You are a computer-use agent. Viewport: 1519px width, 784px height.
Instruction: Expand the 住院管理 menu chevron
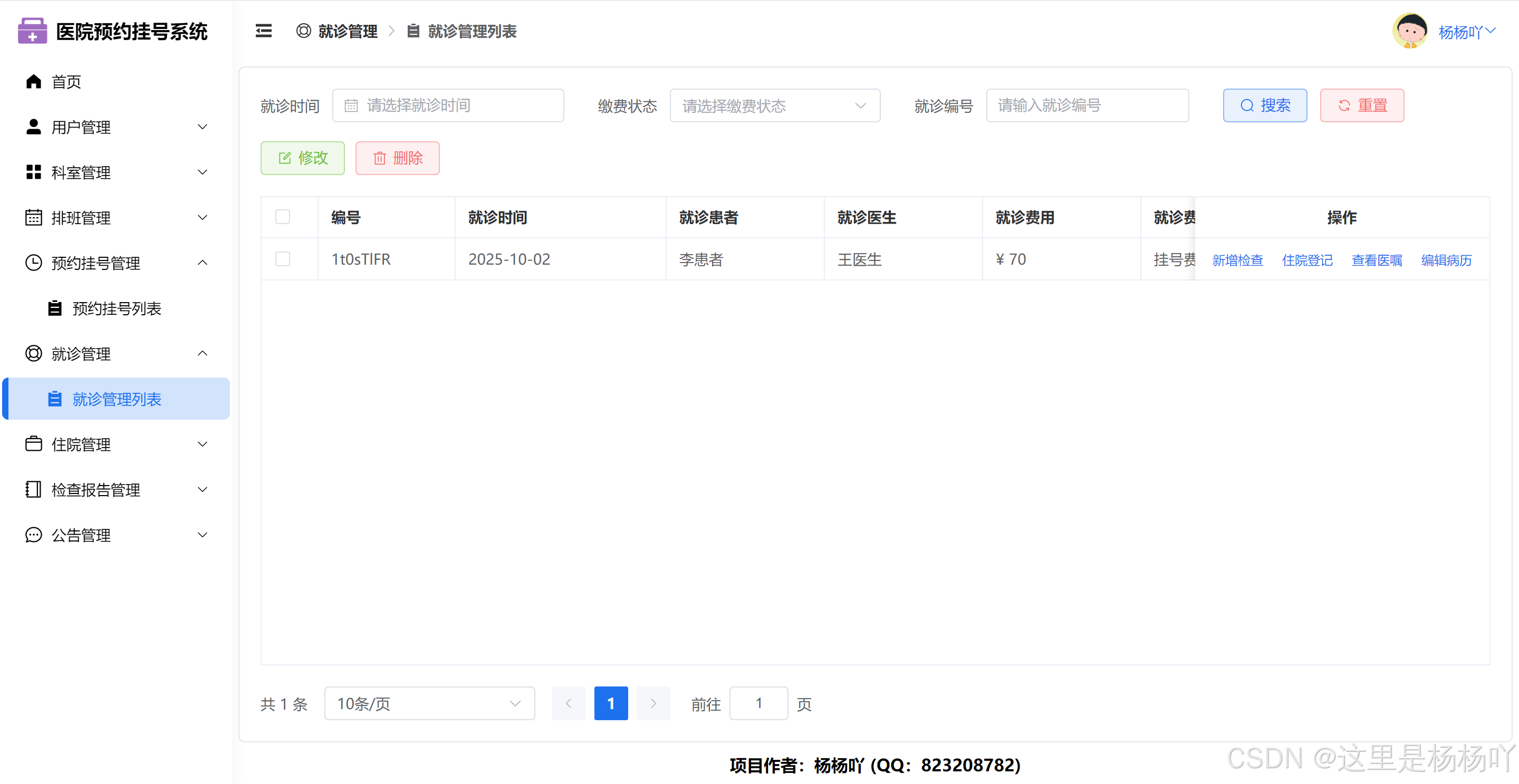(x=202, y=444)
